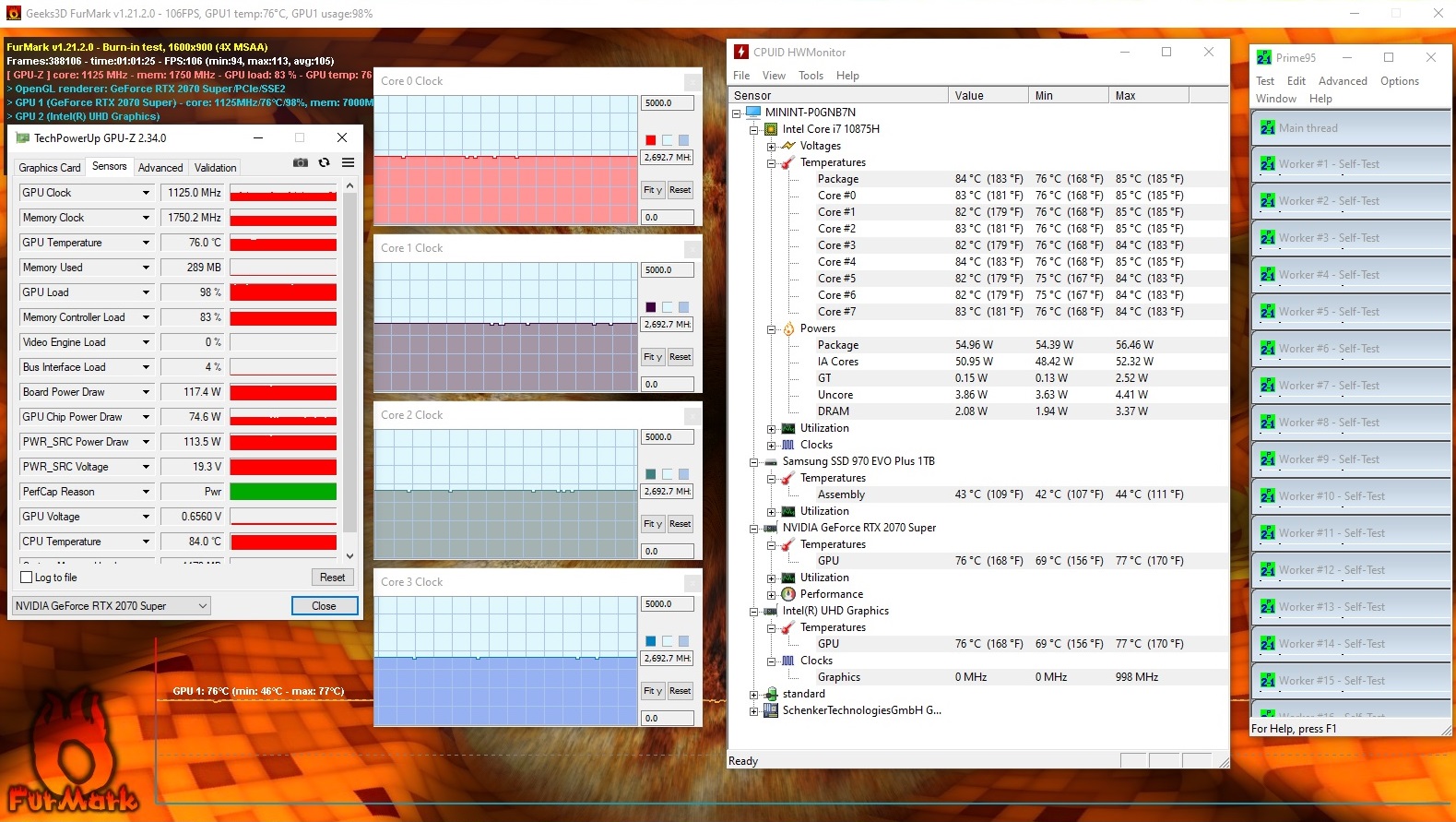The image size is (1456, 822).
Task: Expand the Intel Core i7 Clocks tree node
Action: (x=772, y=445)
